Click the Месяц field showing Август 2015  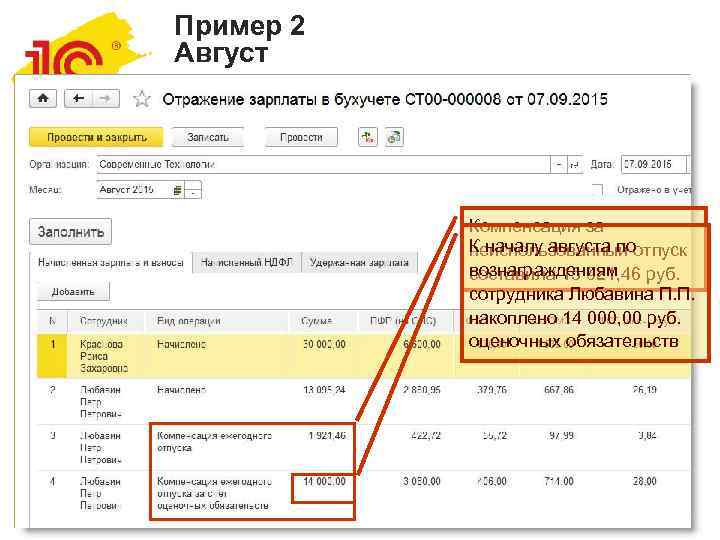pyautogui.click(x=134, y=190)
